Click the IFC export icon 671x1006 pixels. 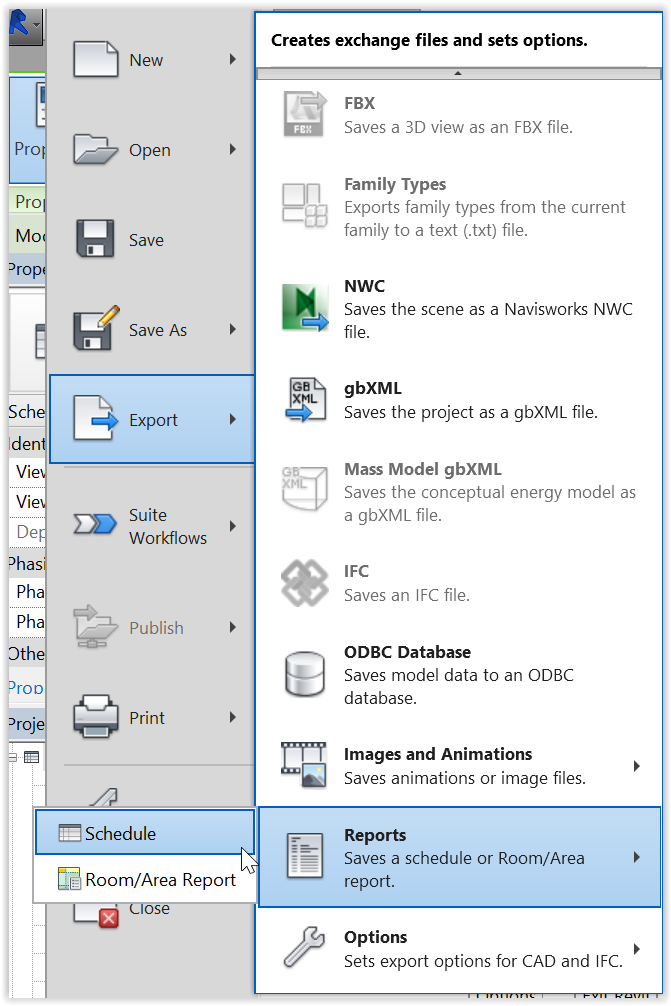tap(305, 583)
